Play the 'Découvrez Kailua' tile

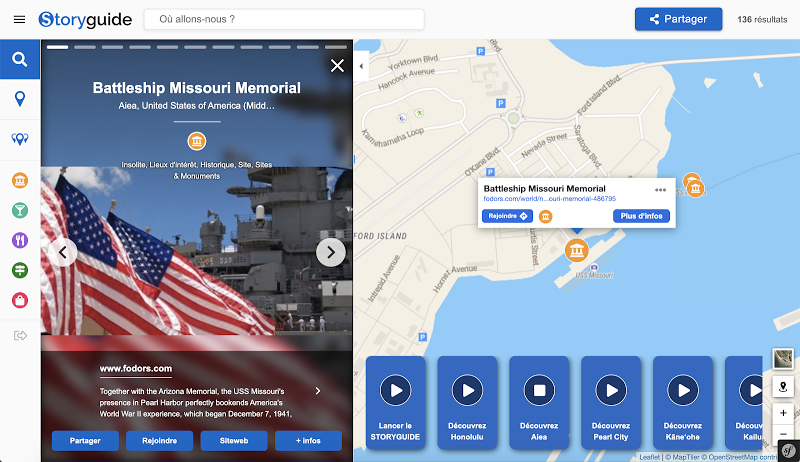(x=751, y=391)
